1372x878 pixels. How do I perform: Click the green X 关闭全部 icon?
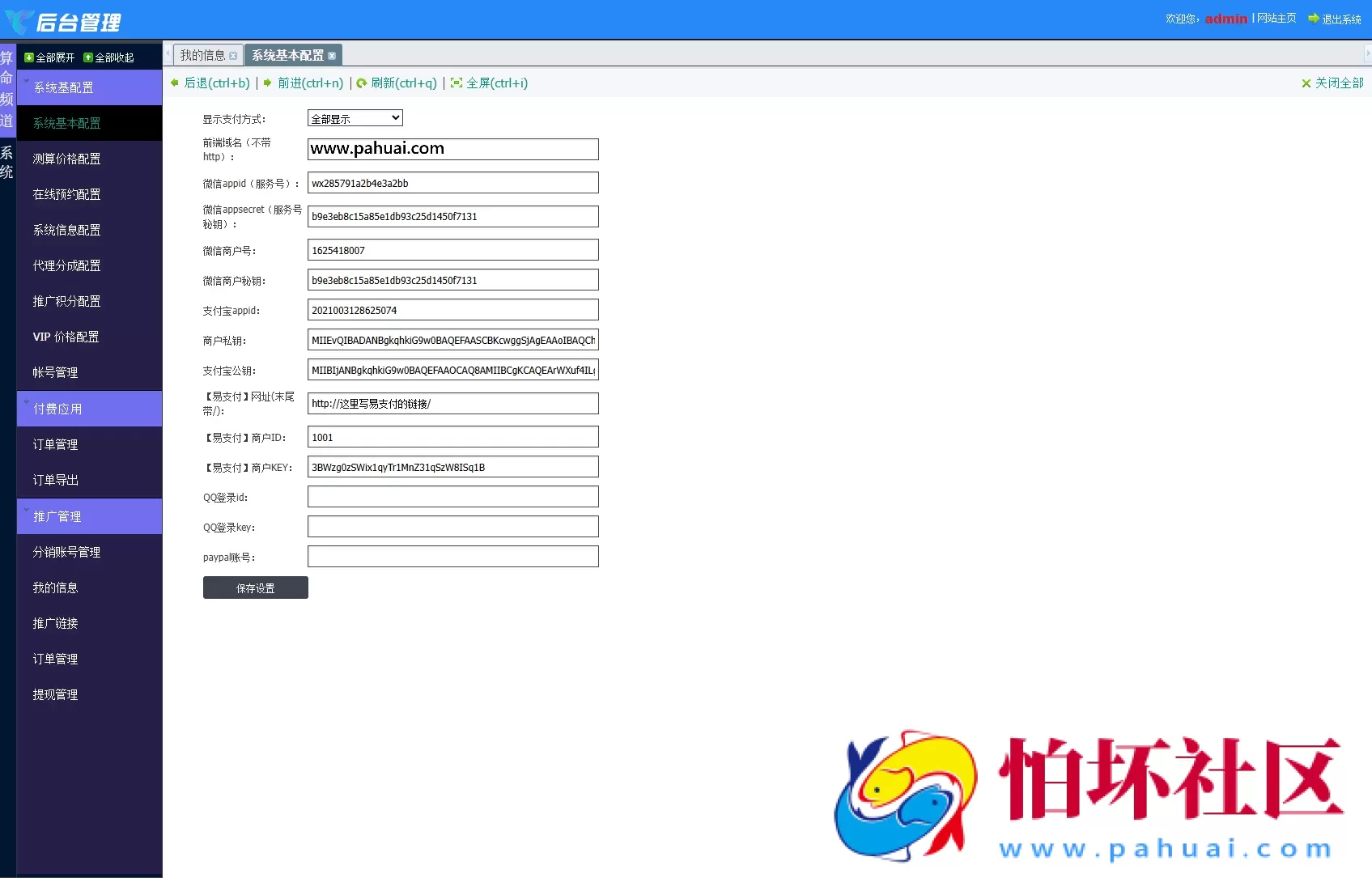[1306, 83]
